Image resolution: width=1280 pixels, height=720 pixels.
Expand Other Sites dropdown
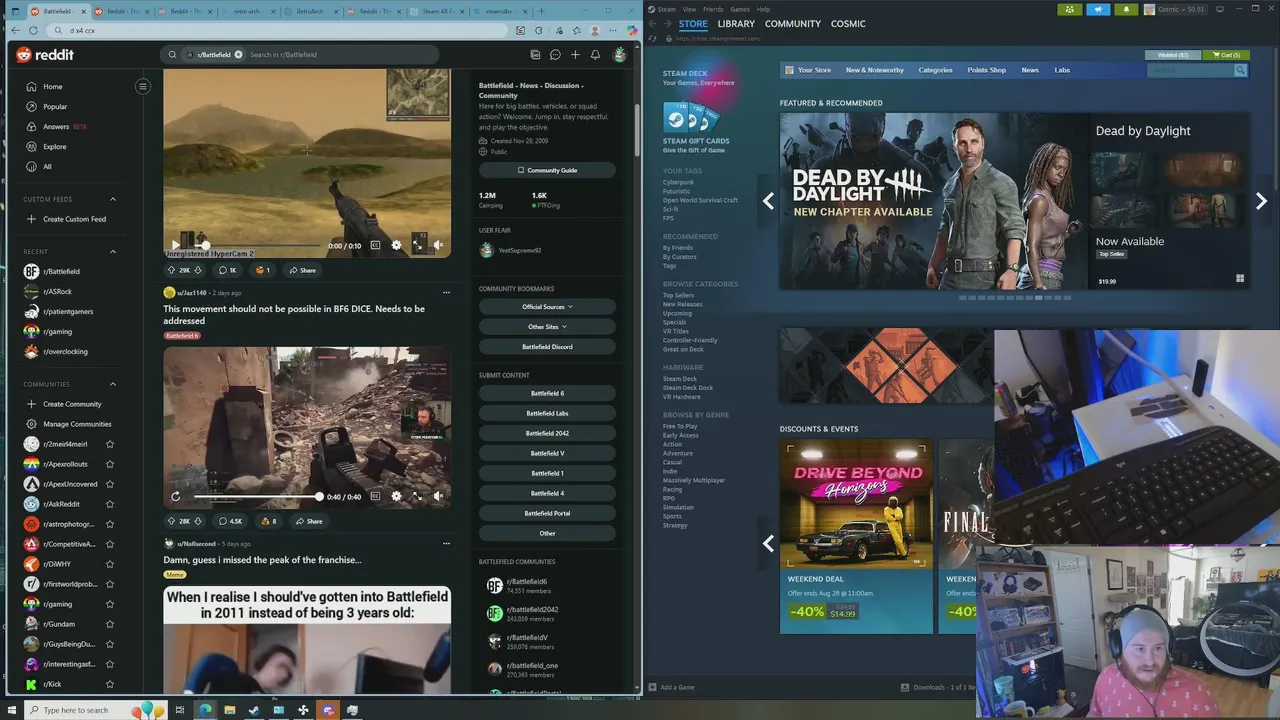pyautogui.click(x=547, y=327)
